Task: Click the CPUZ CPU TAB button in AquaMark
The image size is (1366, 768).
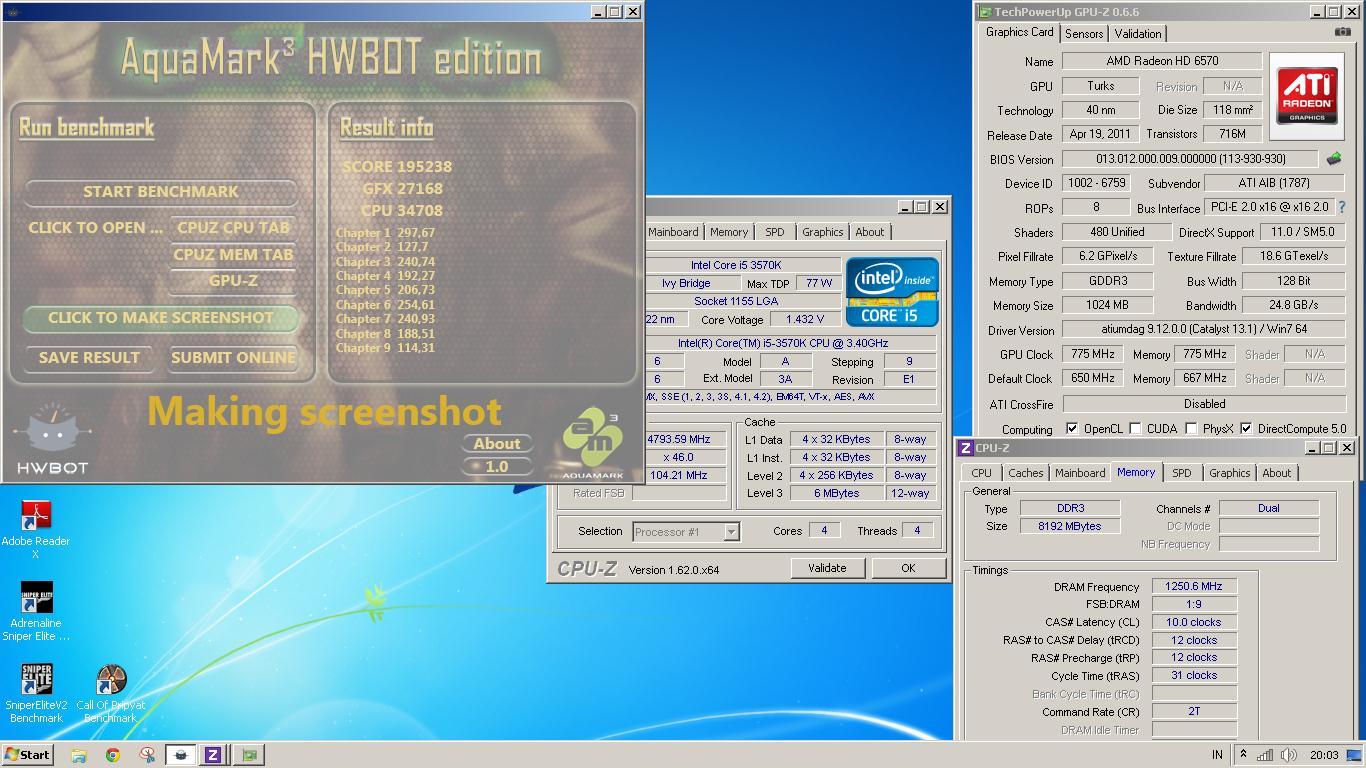Action: [233, 227]
